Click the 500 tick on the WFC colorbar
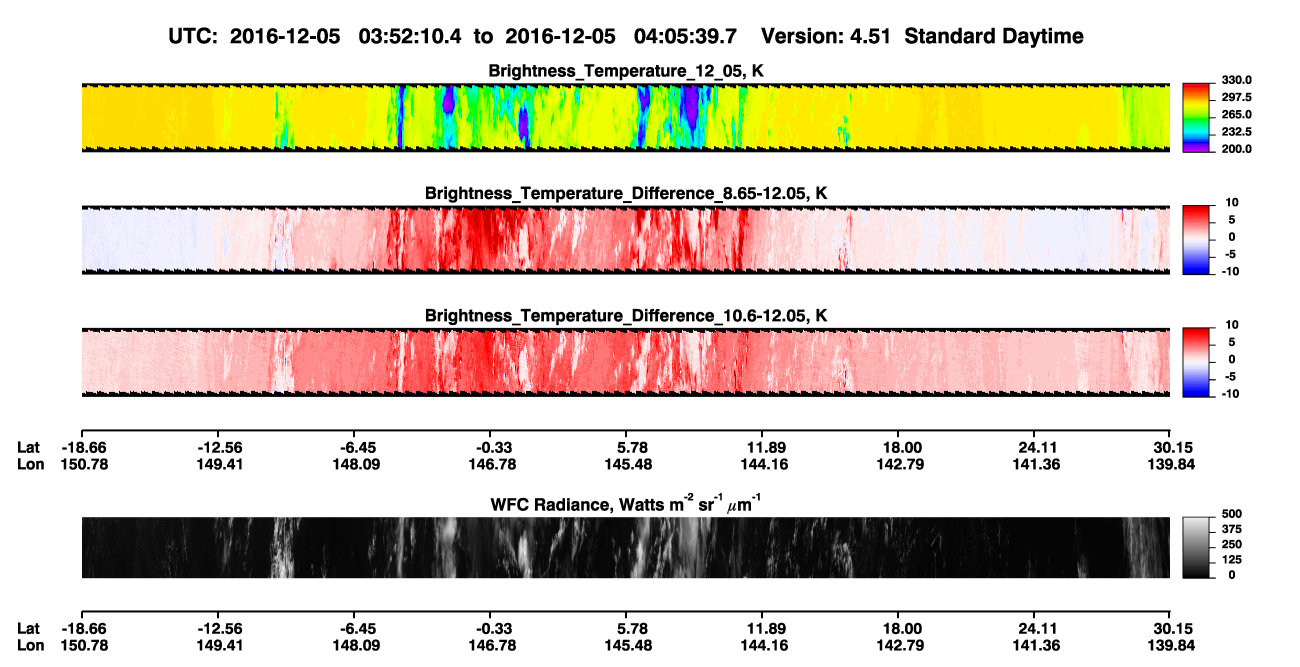This screenshot has height=667, width=1300. pyautogui.click(x=1232, y=514)
